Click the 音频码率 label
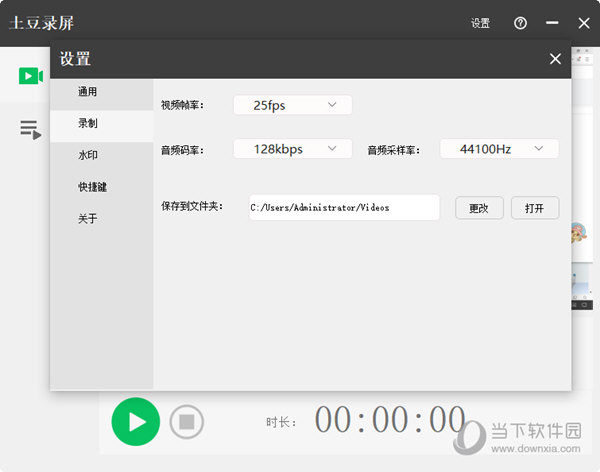Screen dimensions: 600x472 point(183,150)
